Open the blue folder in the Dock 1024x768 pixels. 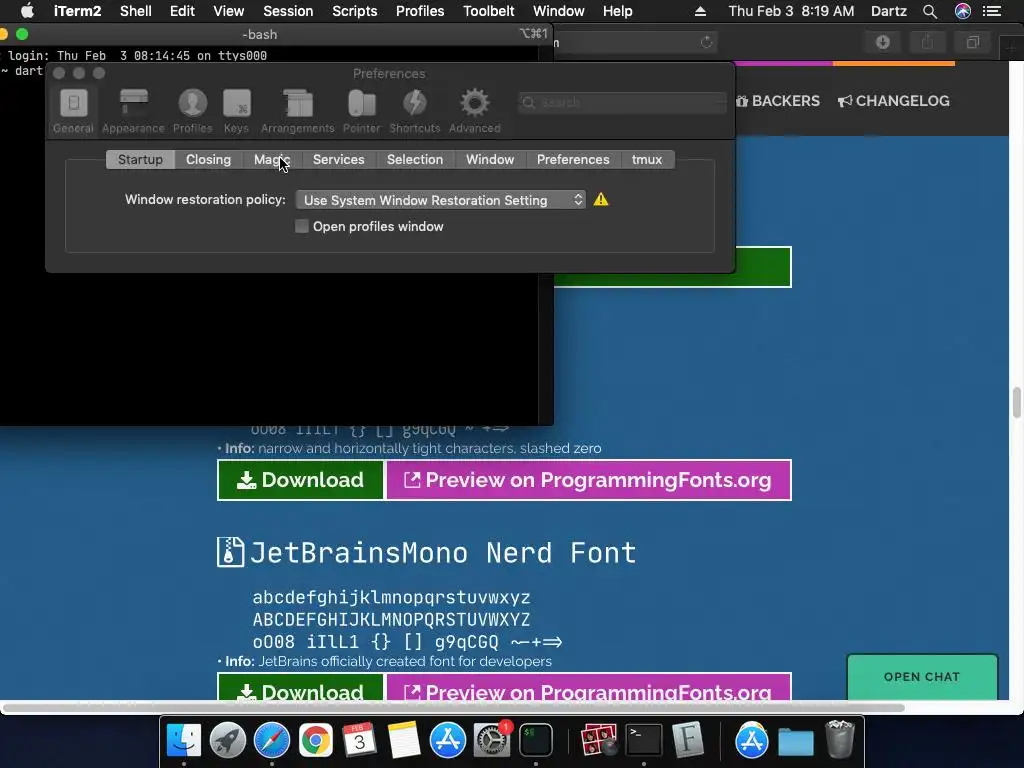point(796,741)
